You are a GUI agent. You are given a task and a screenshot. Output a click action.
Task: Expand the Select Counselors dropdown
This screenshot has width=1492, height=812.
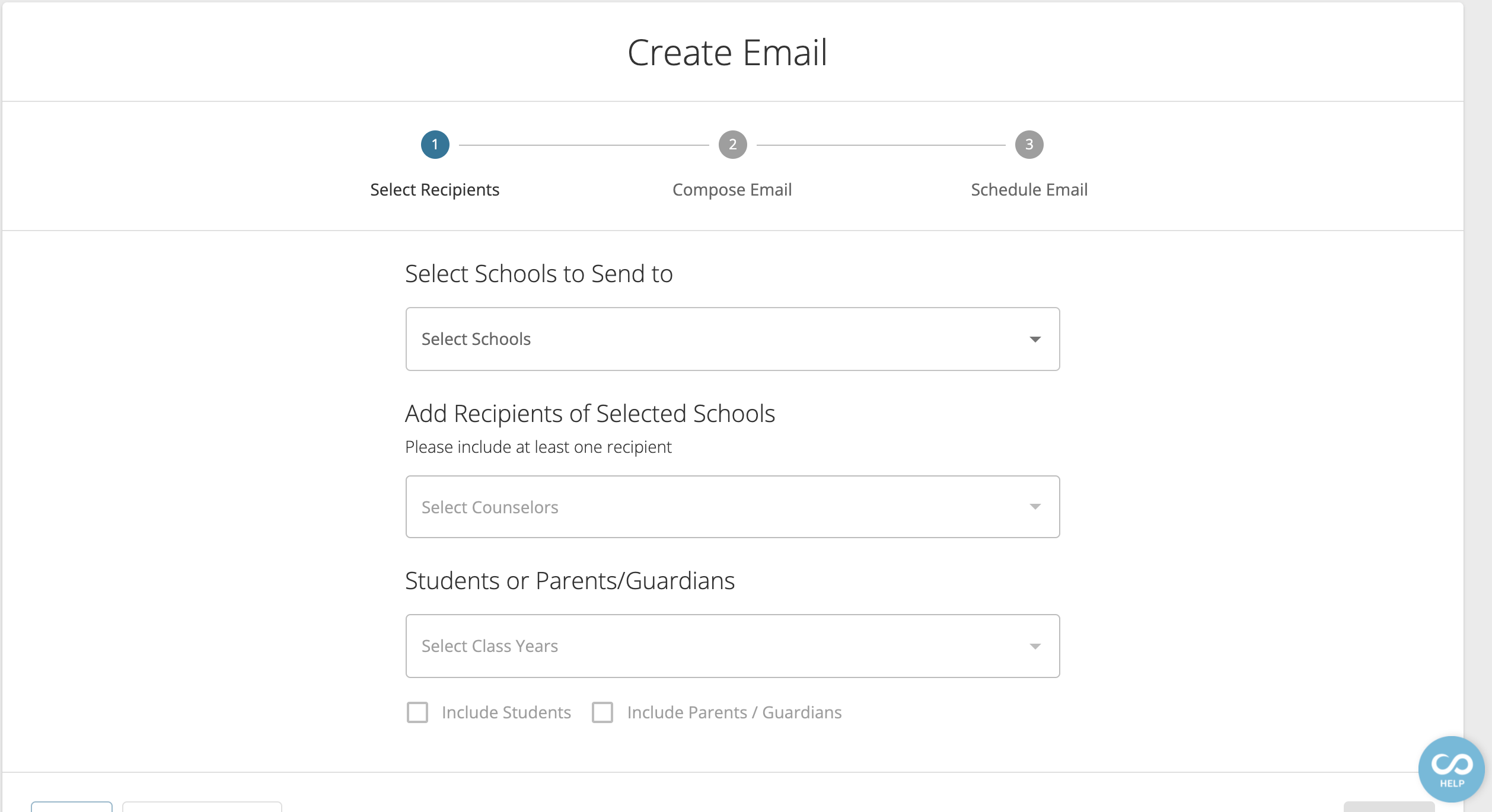pos(733,507)
